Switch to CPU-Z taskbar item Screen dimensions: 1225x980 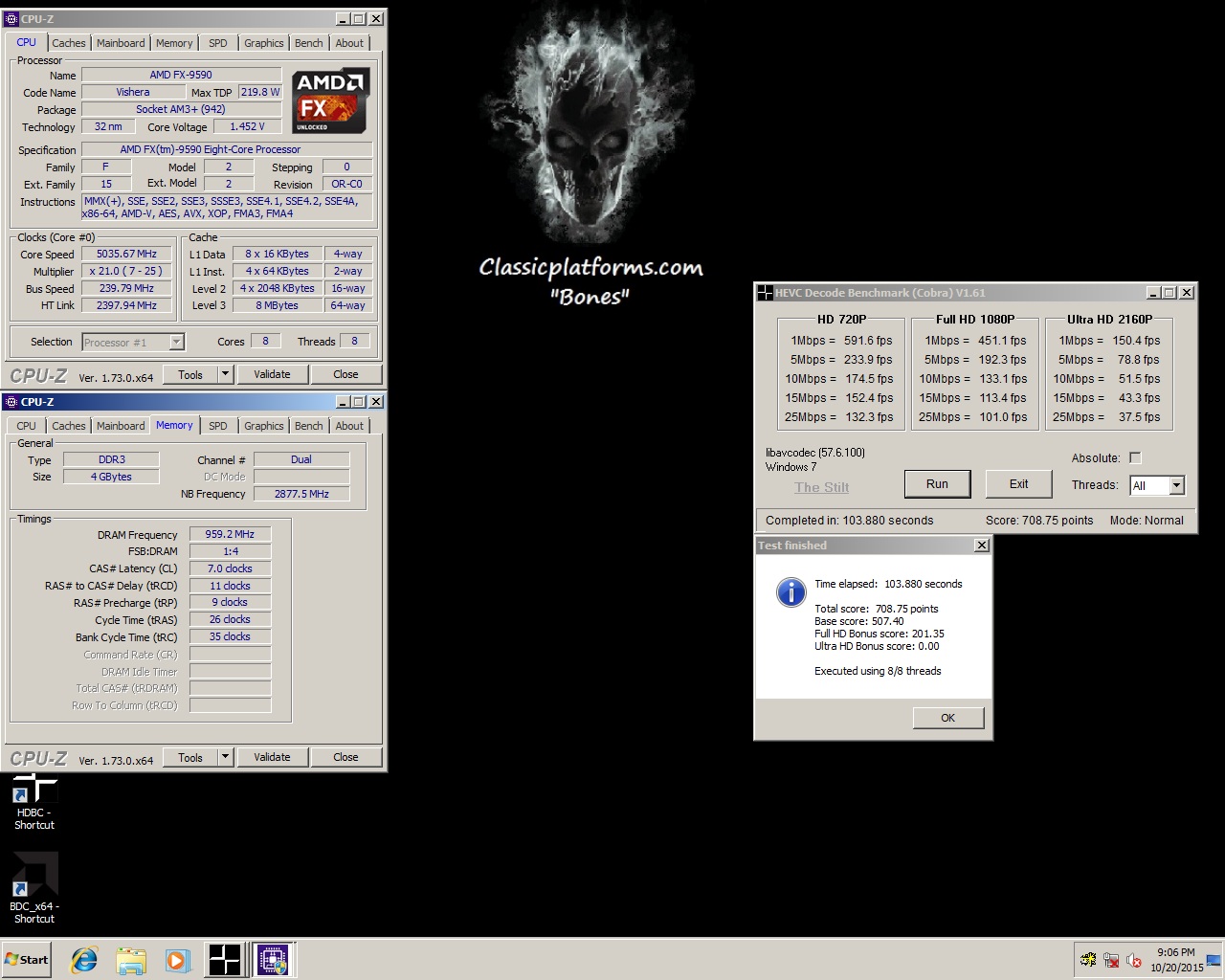273,960
